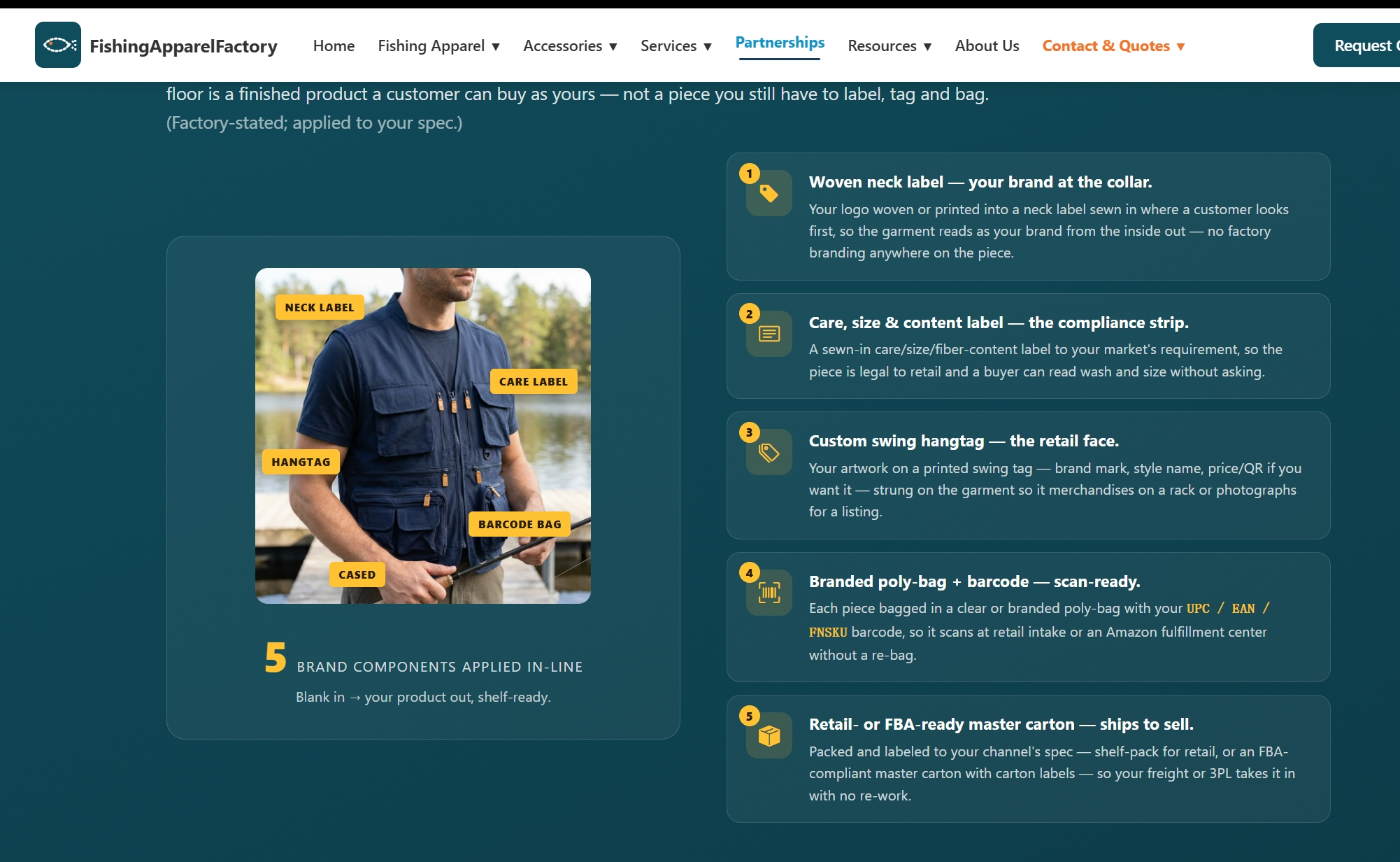Click the BARCODE BAG tag on photo
Screen dimensions: 1400x862
pos(520,524)
